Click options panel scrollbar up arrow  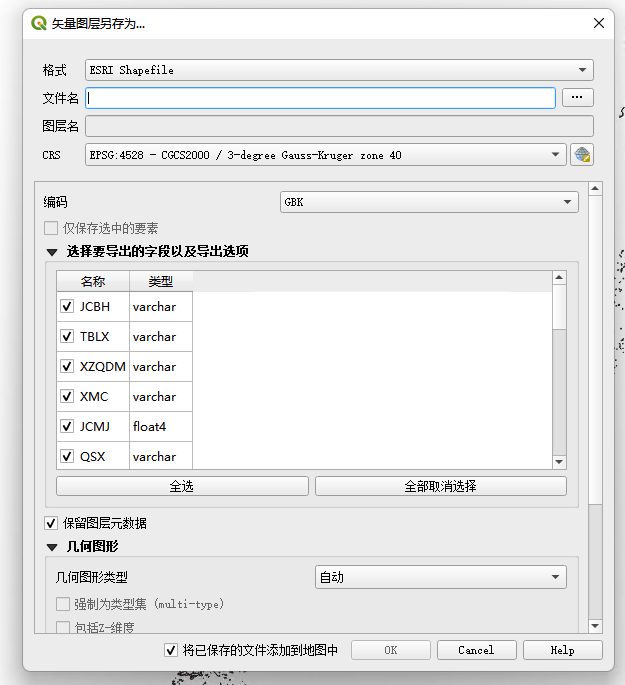595,189
